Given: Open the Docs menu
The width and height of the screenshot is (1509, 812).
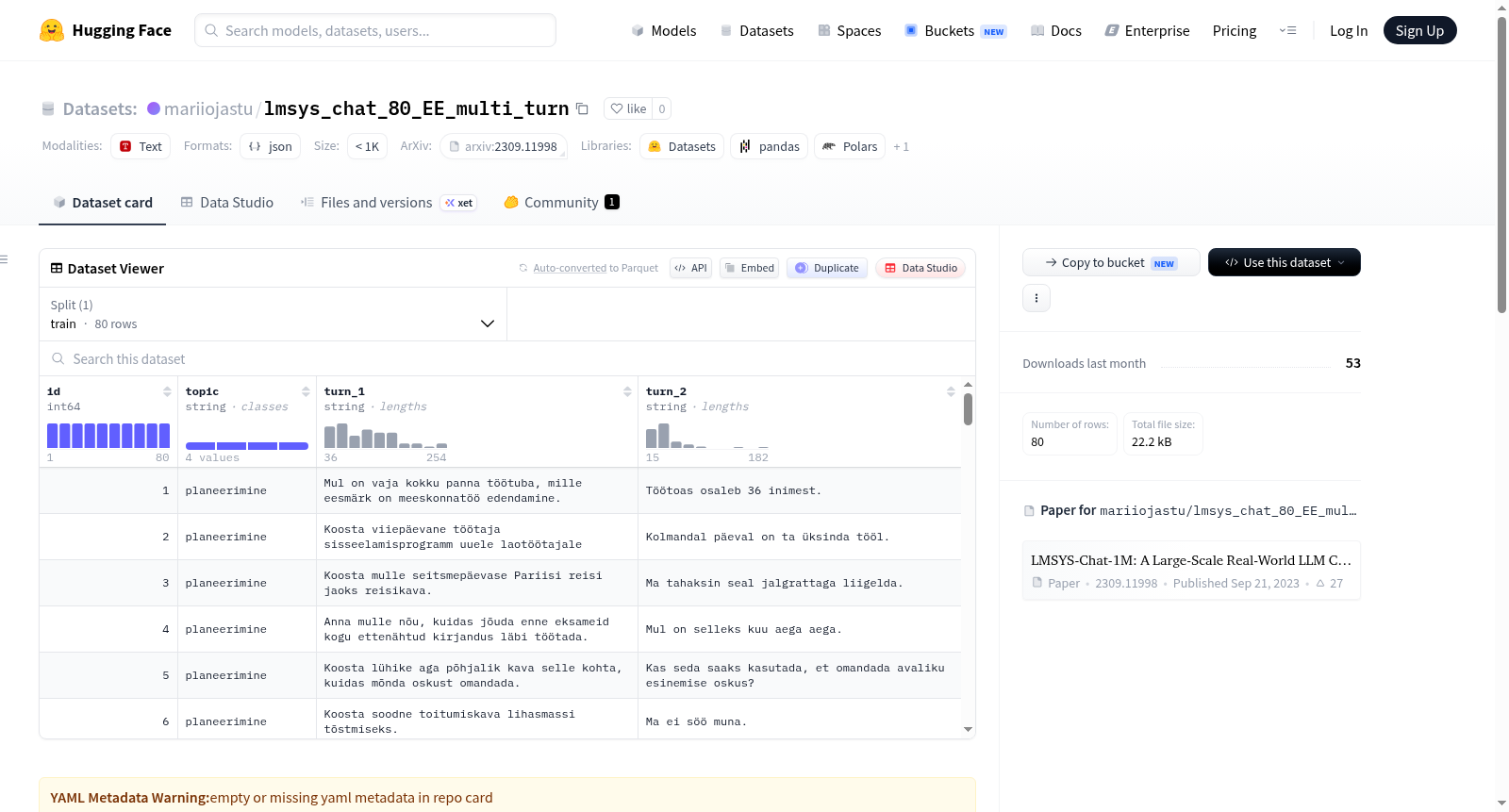Looking at the screenshot, I should [x=1055, y=30].
